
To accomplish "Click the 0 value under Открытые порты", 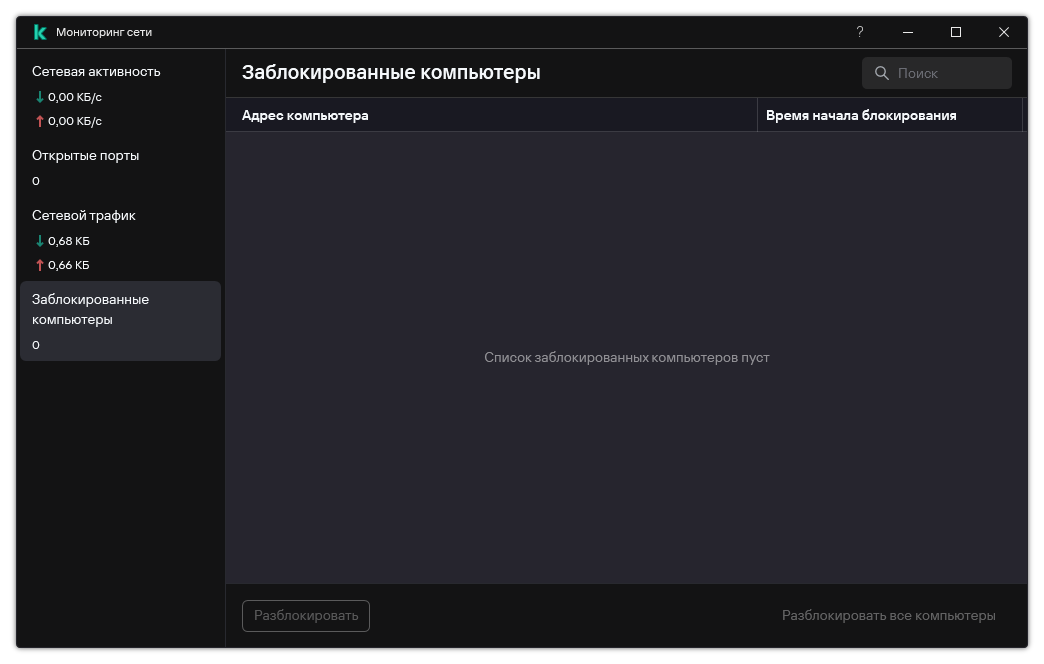I will [x=36, y=181].
